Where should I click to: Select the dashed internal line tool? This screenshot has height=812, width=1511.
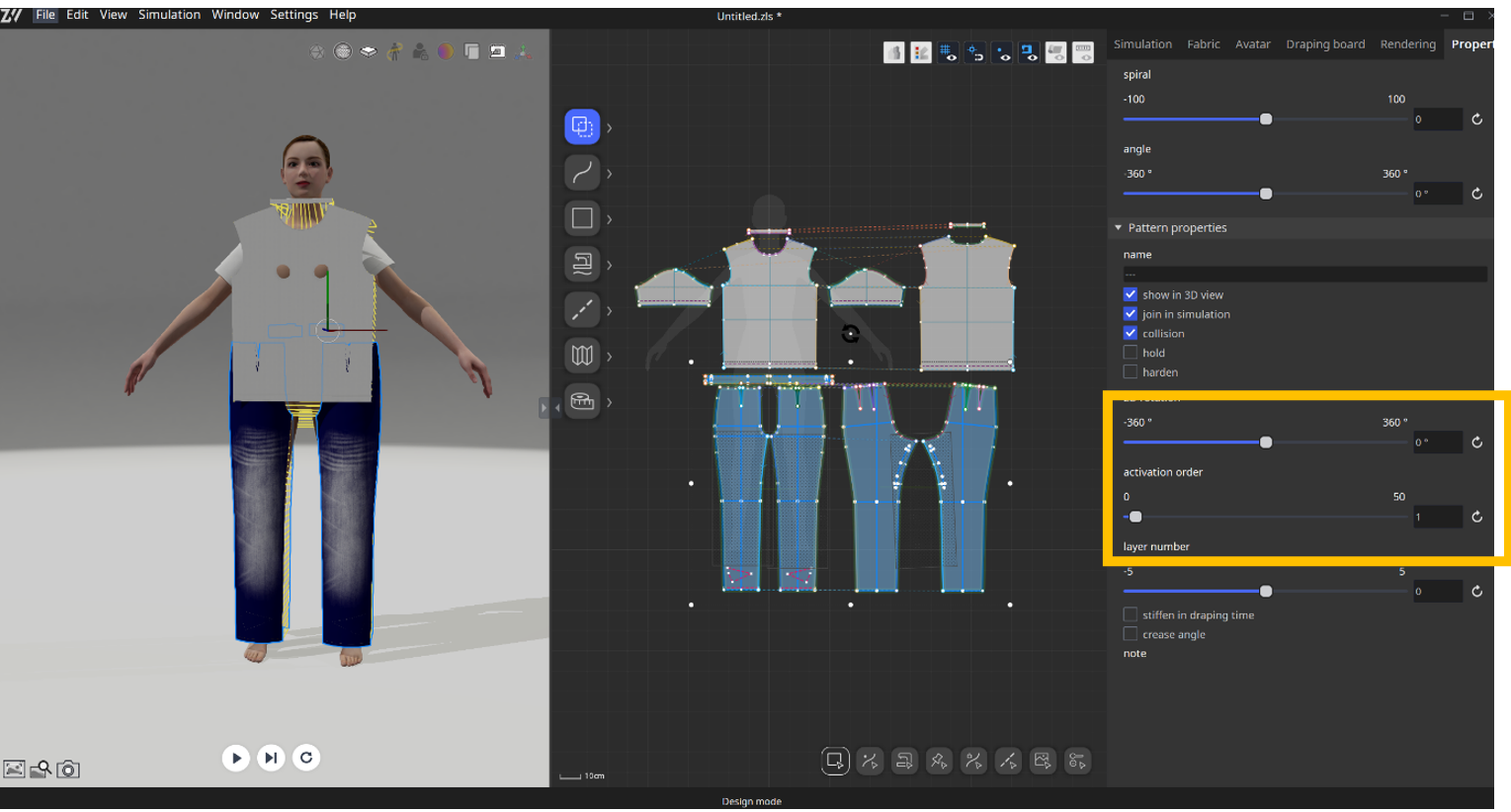coord(582,310)
